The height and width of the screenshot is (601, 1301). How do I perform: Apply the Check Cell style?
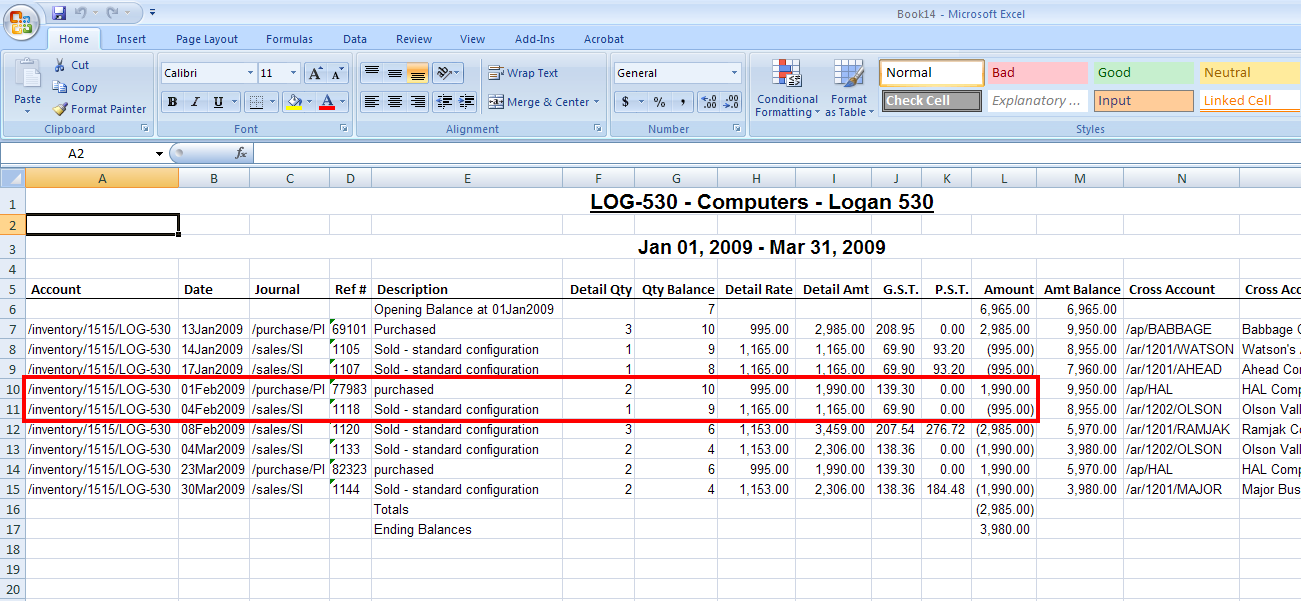pyautogui.click(x=931, y=101)
